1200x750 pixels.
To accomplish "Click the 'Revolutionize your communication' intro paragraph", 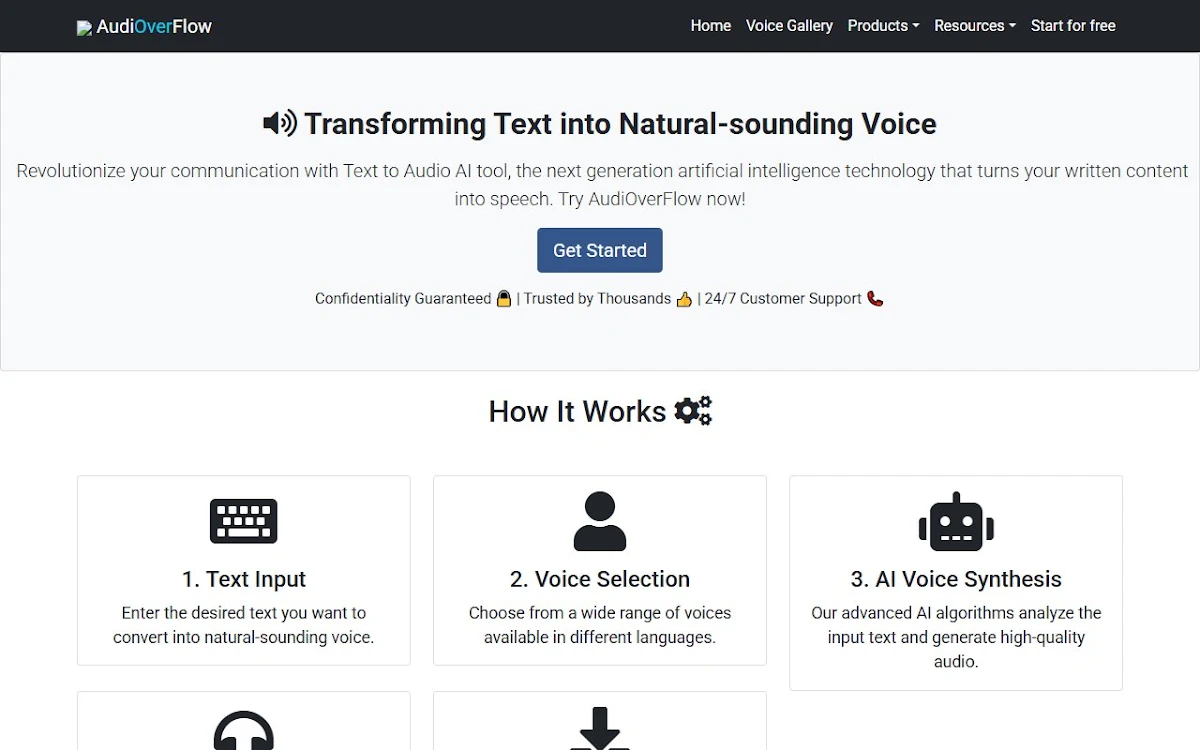I will coord(600,184).
